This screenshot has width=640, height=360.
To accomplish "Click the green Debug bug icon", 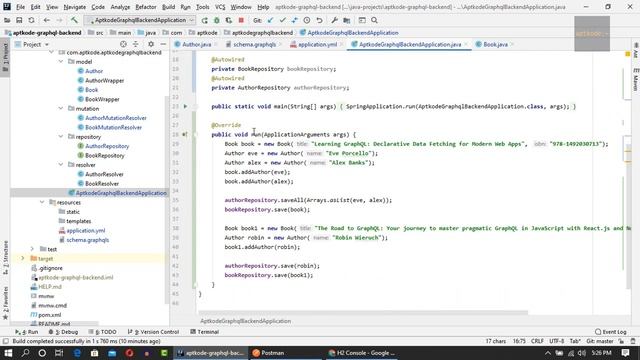I will pos(217,20).
